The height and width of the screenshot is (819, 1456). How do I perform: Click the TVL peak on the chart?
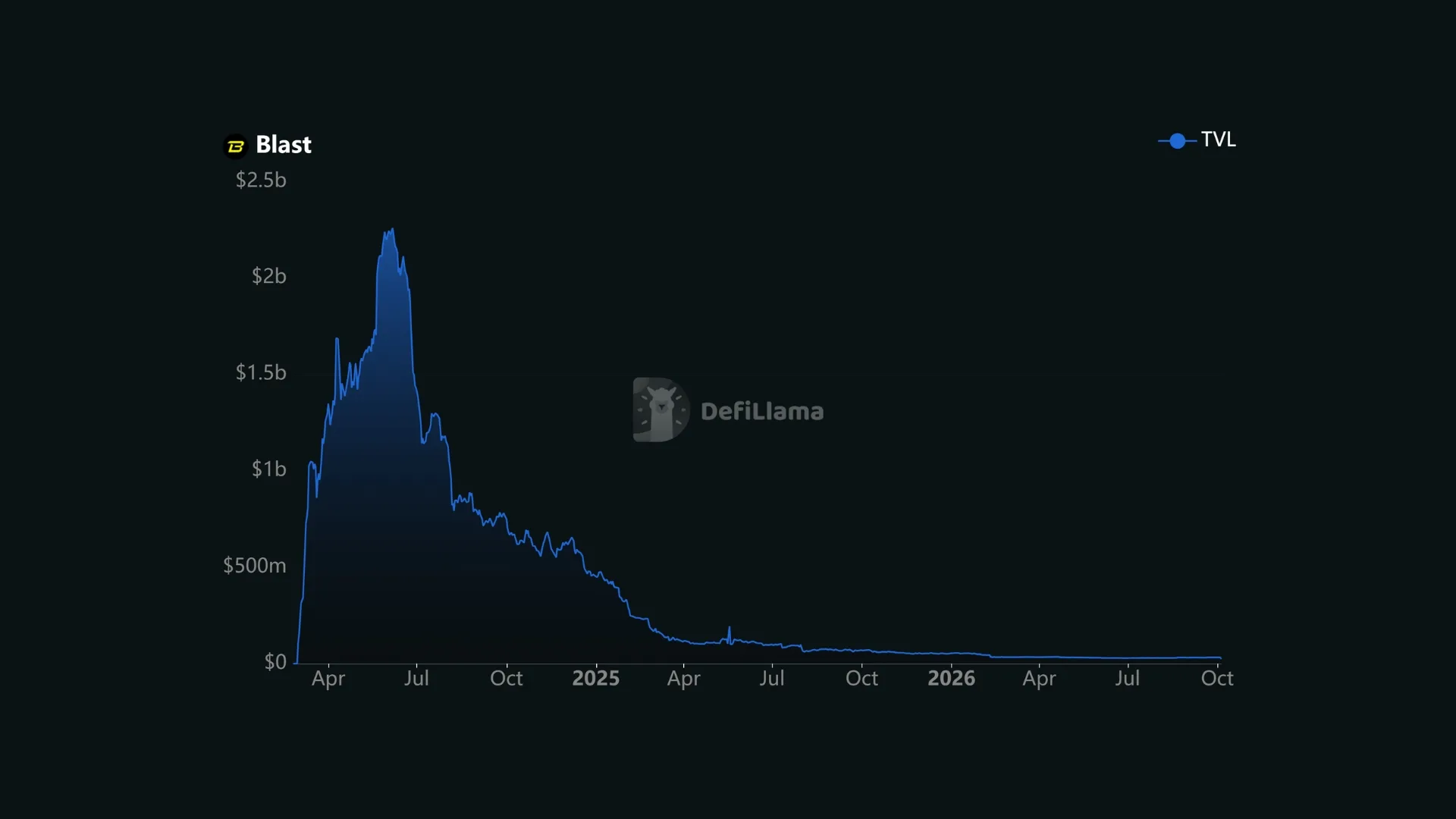[x=391, y=229]
